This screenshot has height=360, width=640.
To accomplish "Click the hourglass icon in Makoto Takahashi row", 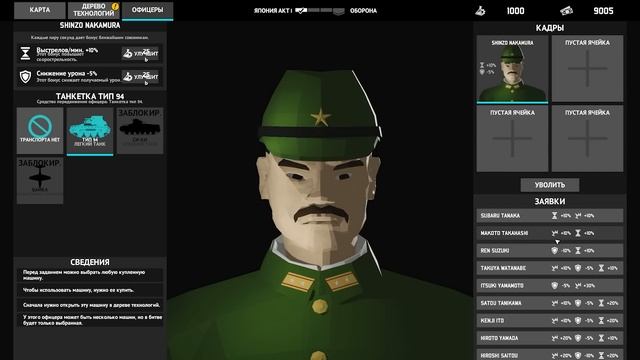I will (x=578, y=233).
